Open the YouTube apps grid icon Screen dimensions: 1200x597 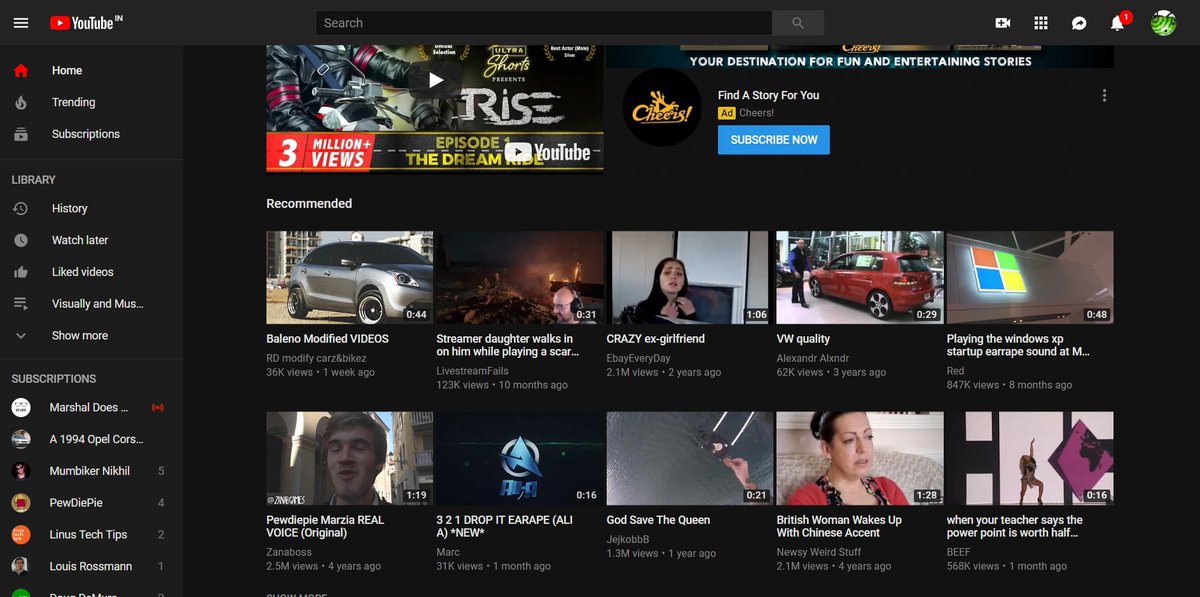coord(1041,23)
